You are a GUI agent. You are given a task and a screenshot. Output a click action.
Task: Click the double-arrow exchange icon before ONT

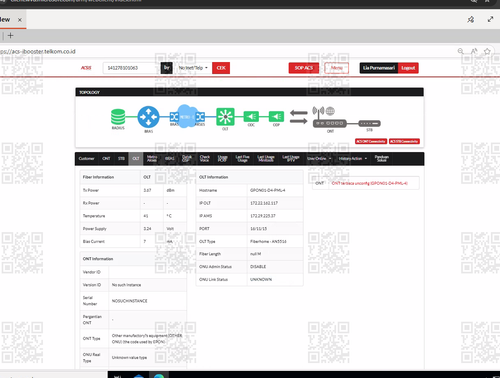coord(298,117)
